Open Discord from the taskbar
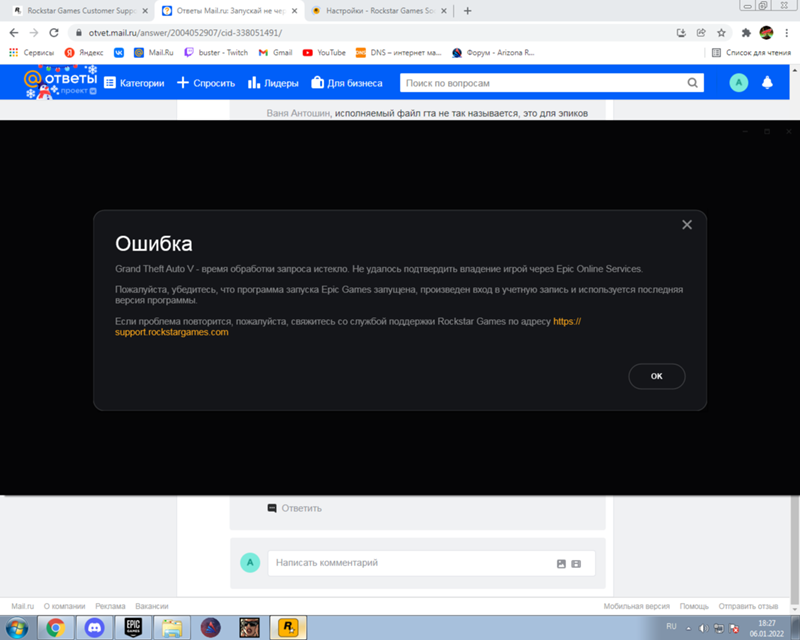 click(x=95, y=627)
